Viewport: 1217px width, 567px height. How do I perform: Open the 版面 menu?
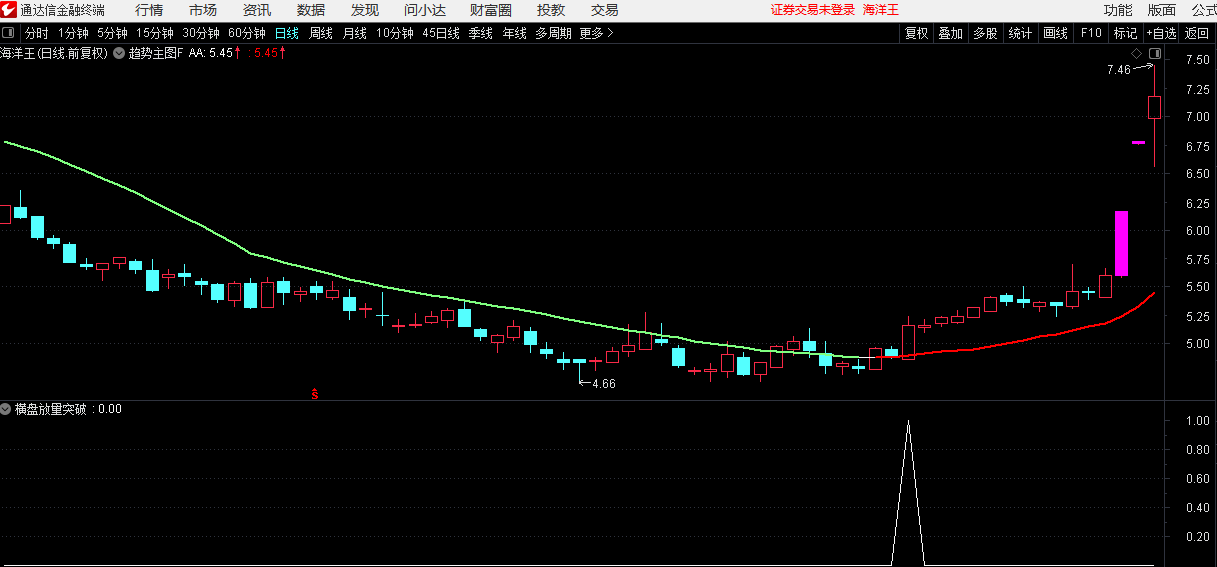(x=1161, y=10)
